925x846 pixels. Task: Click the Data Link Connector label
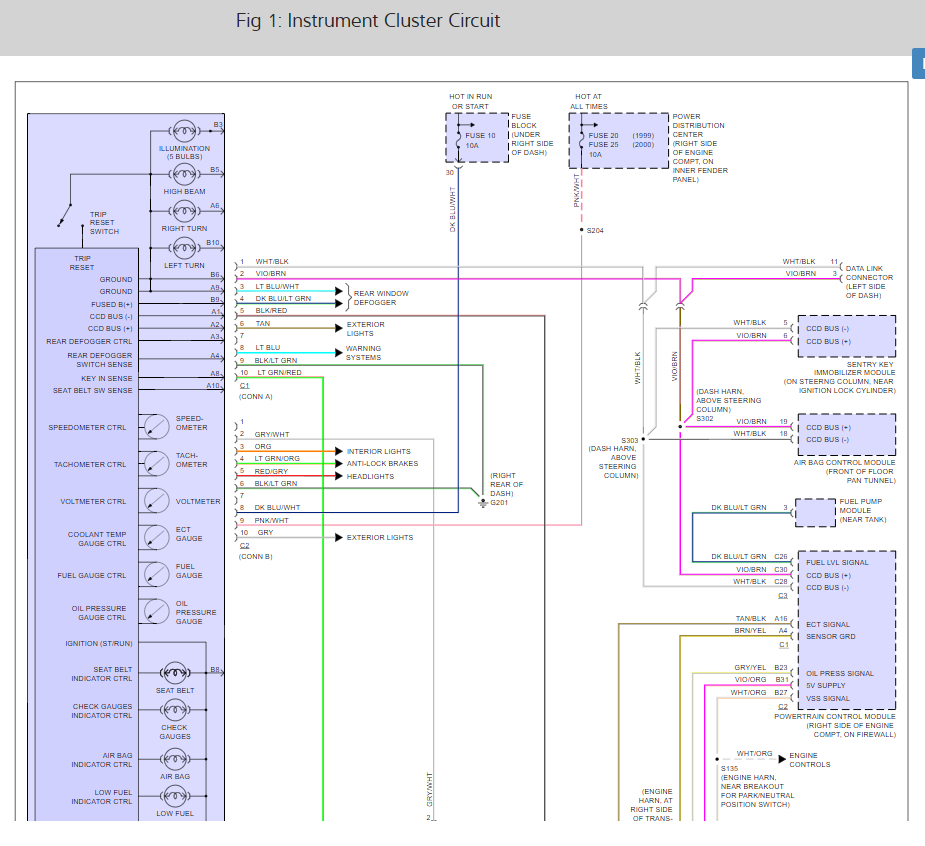click(869, 282)
